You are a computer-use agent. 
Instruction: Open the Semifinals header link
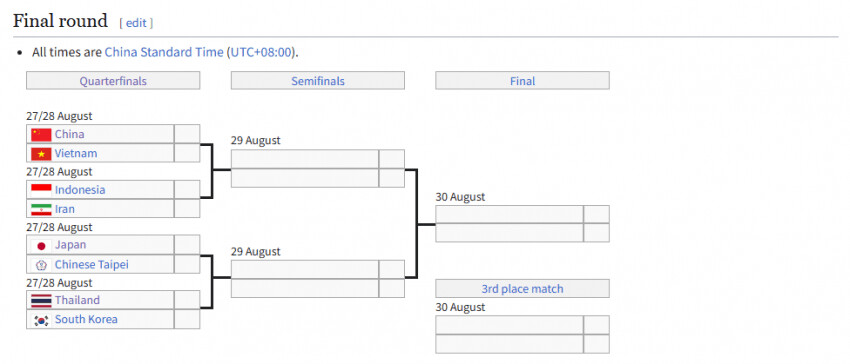318,81
